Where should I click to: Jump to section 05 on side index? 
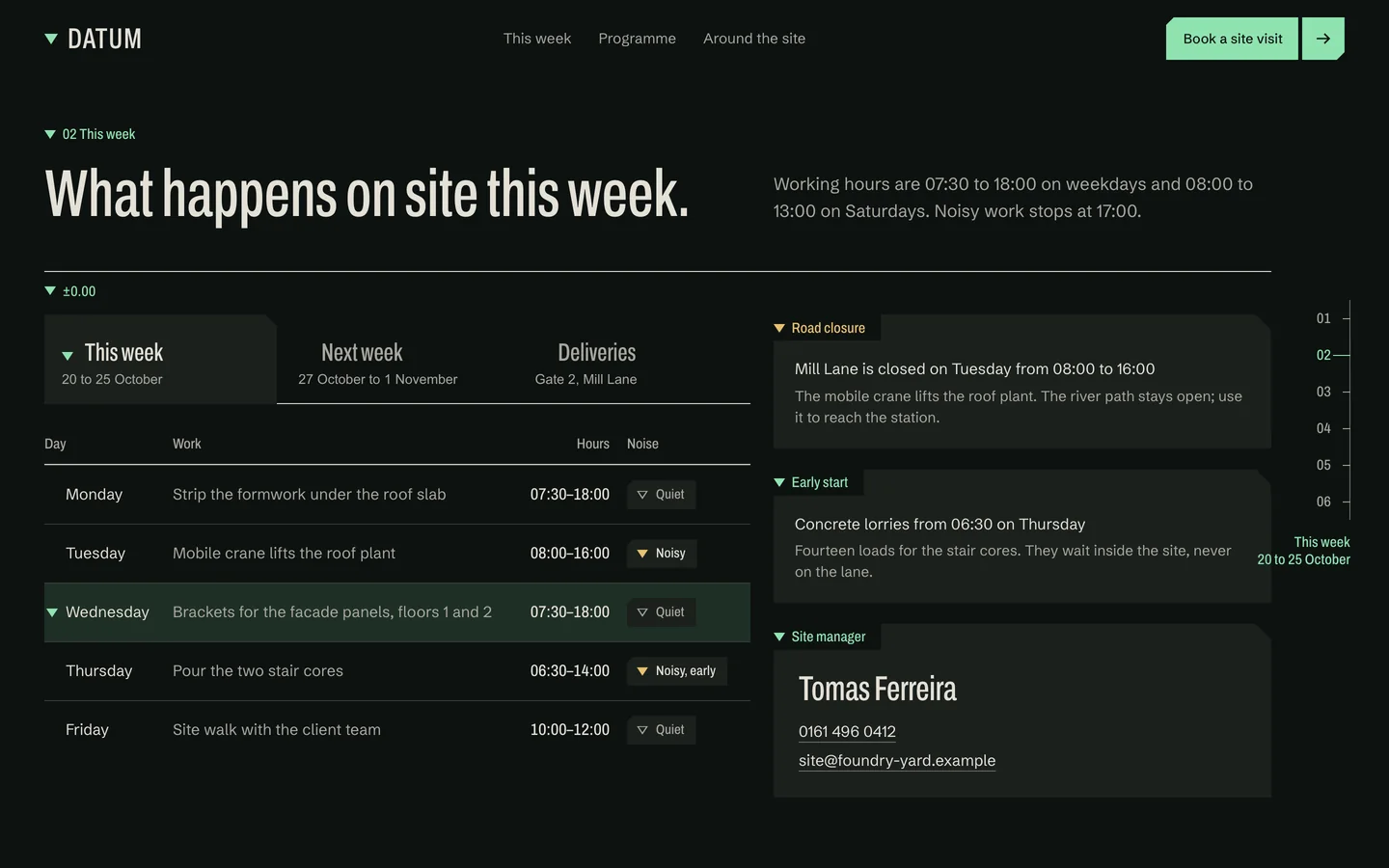coord(1323,465)
